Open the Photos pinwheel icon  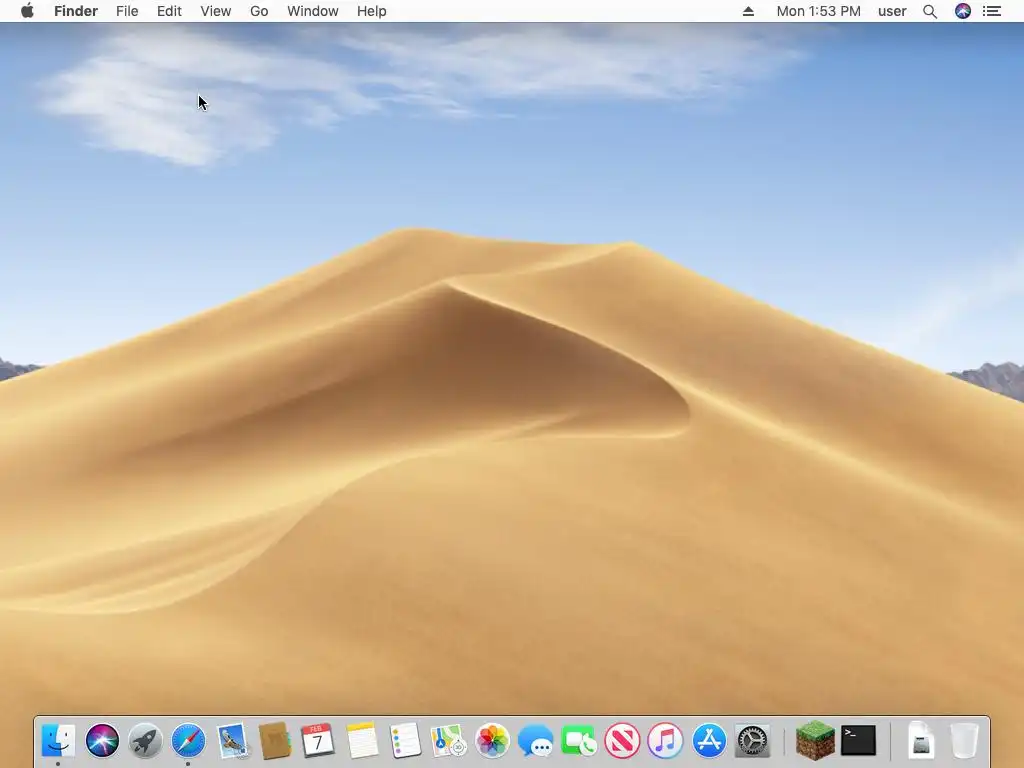pos(492,741)
